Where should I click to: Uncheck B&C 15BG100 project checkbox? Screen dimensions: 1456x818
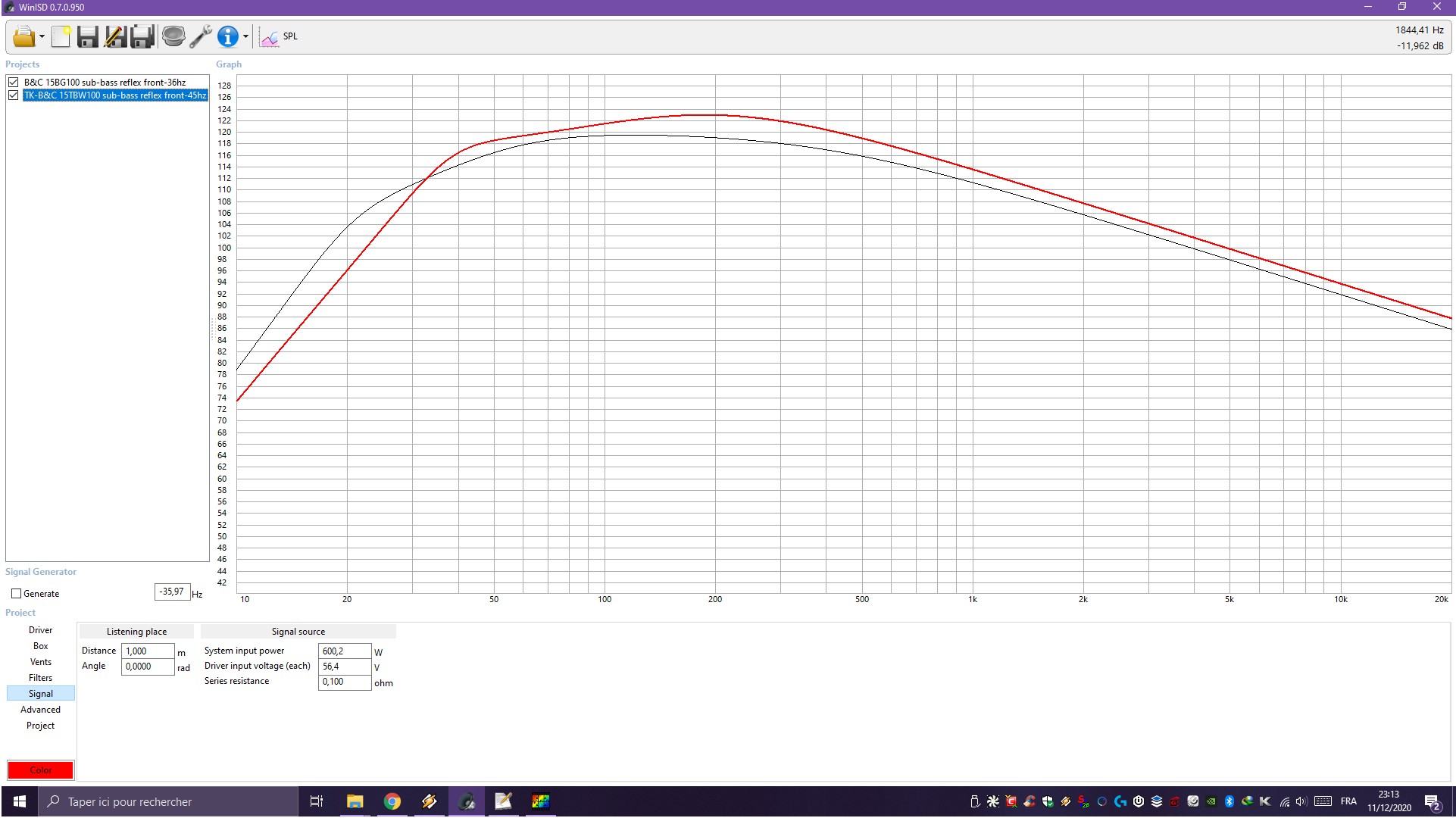[14, 82]
